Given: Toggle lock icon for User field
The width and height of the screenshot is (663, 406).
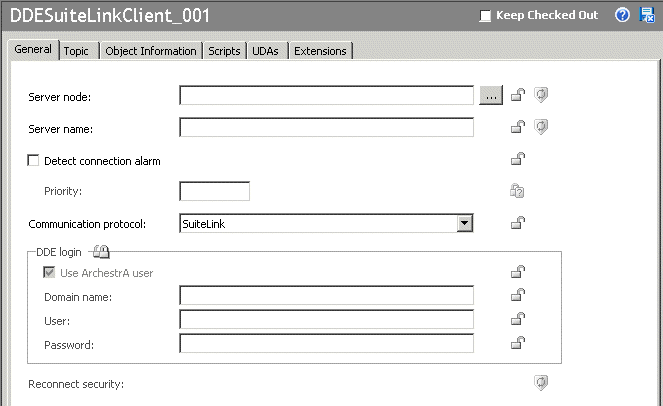Looking at the screenshot, I should point(518,319).
